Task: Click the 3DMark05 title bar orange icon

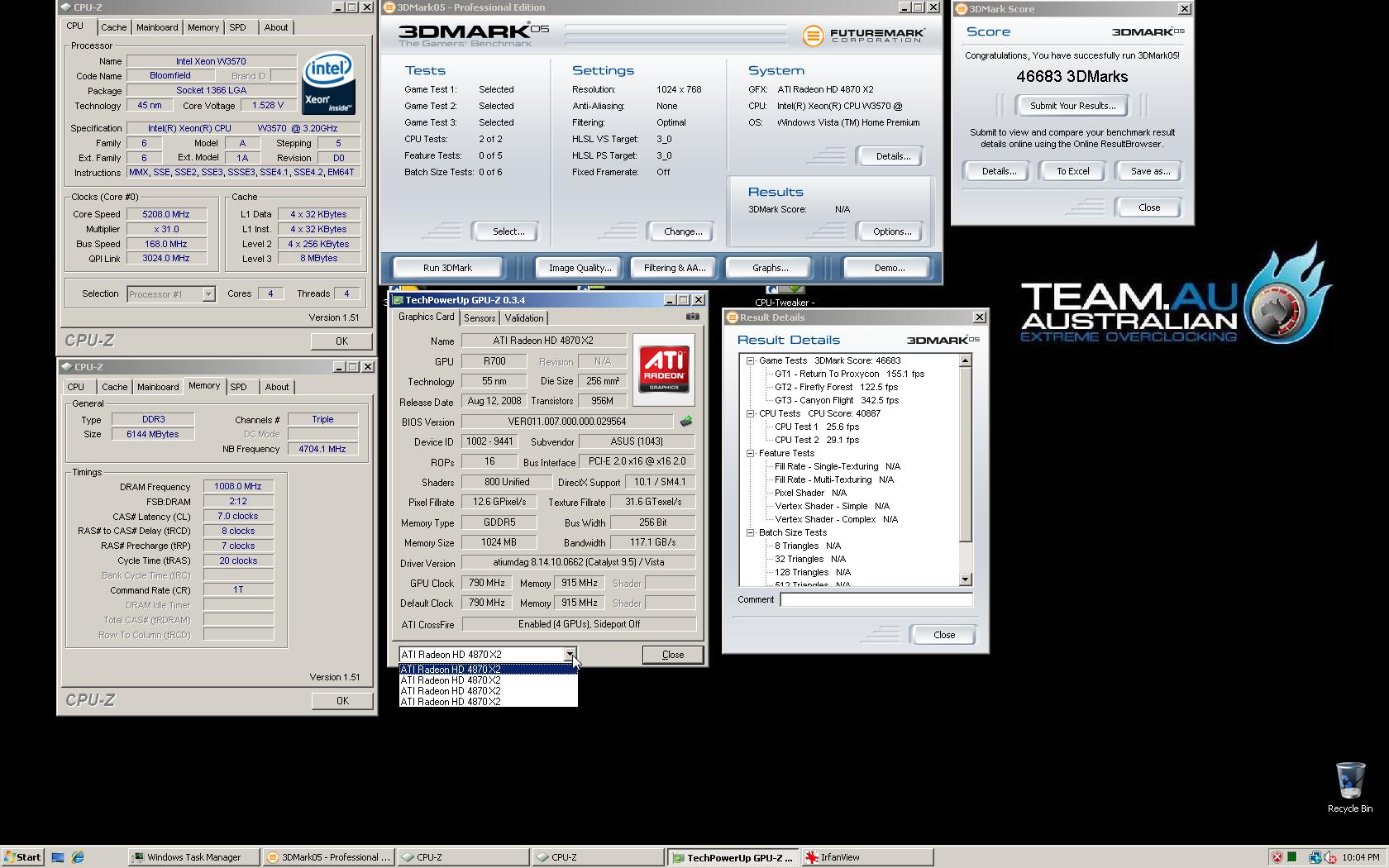Action: (x=389, y=7)
